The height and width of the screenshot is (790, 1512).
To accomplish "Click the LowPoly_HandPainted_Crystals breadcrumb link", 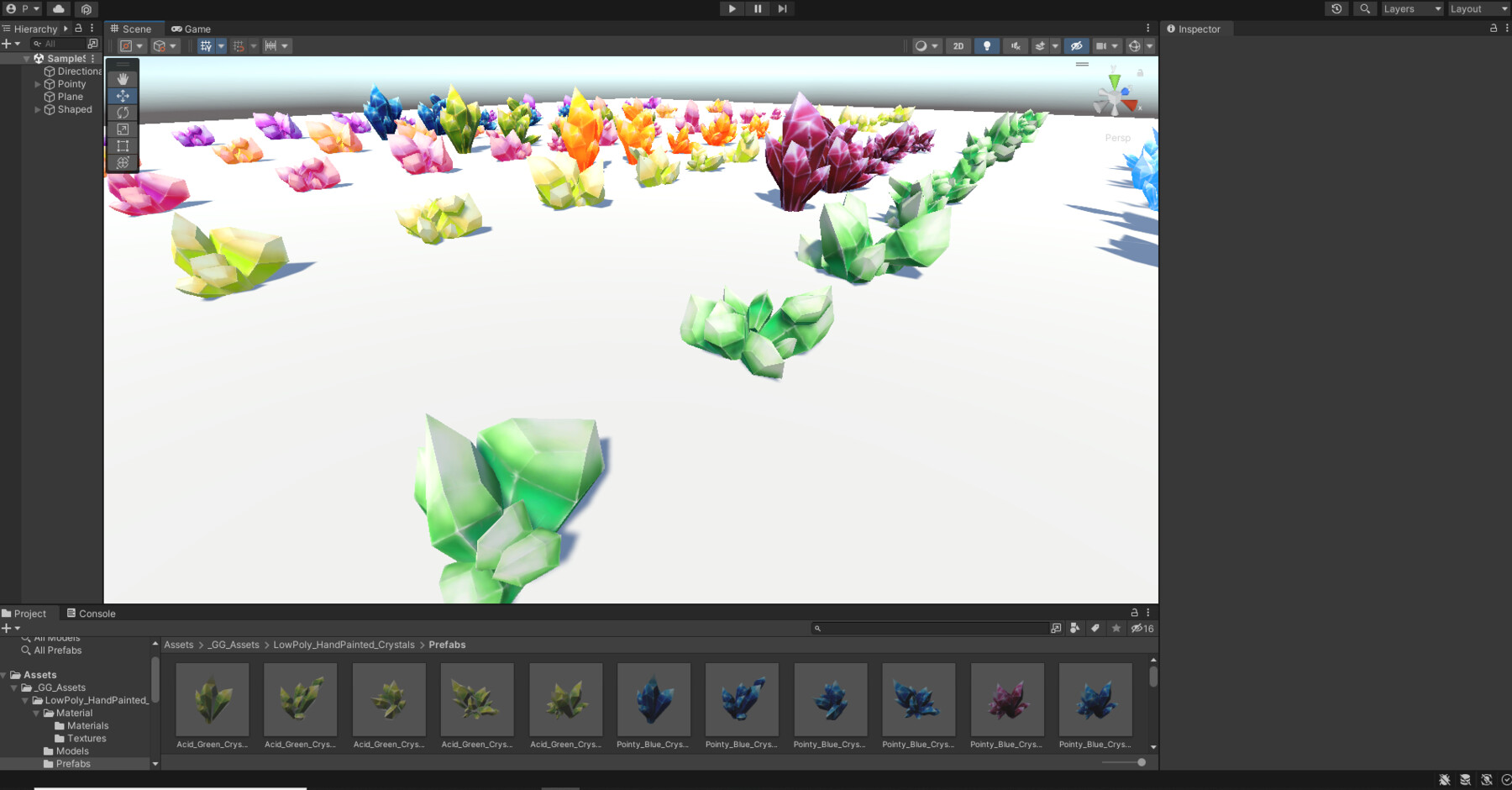I will 344,644.
